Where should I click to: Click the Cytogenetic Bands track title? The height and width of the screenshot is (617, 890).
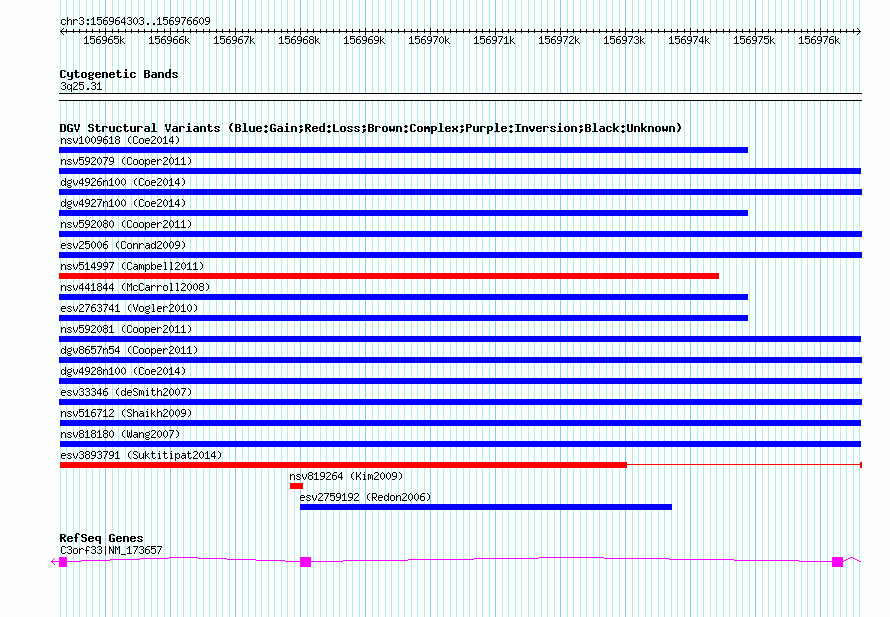coord(119,74)
